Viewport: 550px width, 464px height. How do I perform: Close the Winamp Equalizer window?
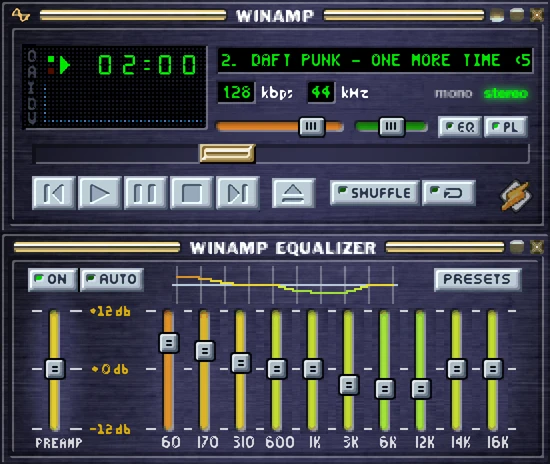[537, 247]
